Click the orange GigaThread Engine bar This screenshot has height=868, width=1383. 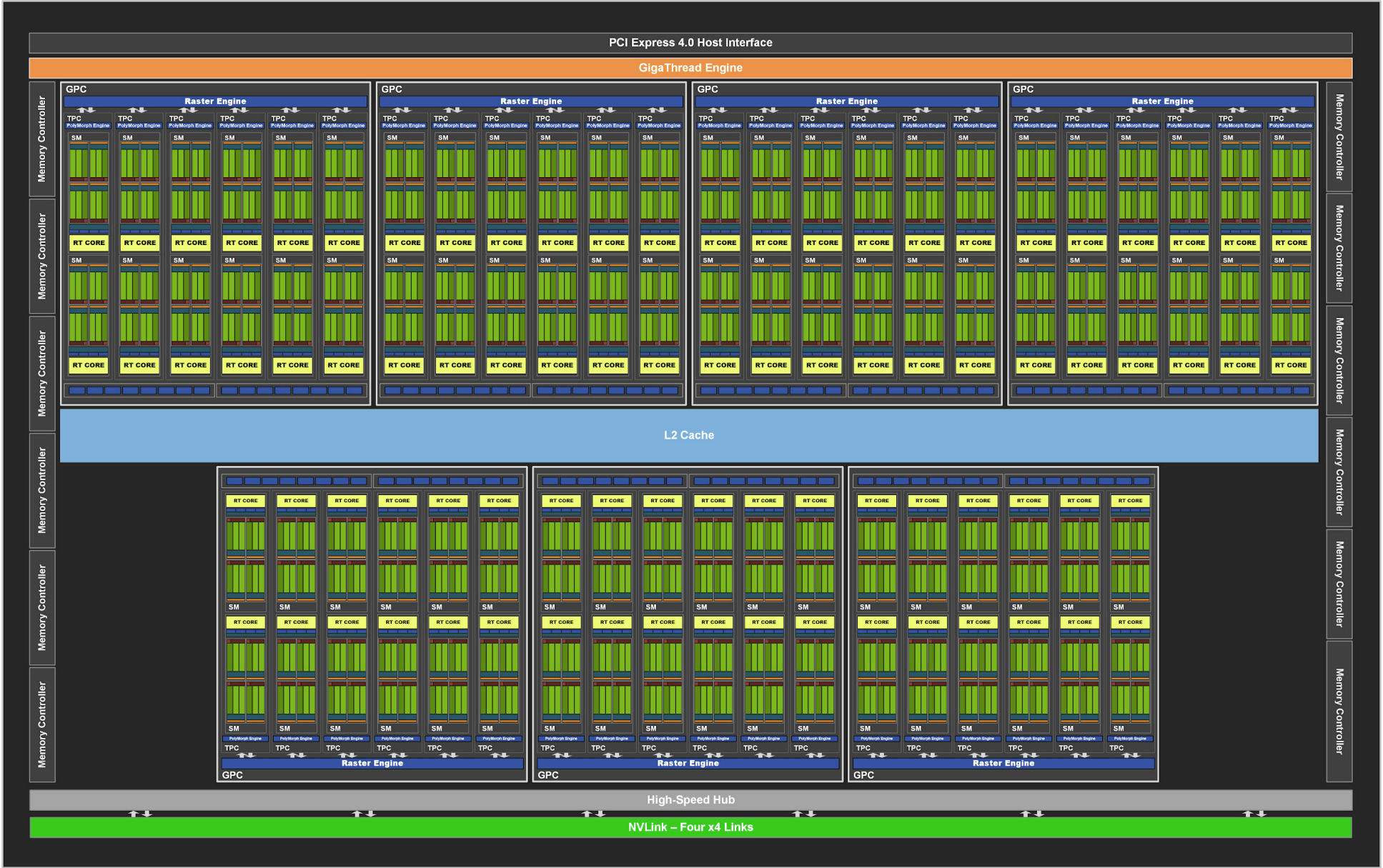(690, 68)
